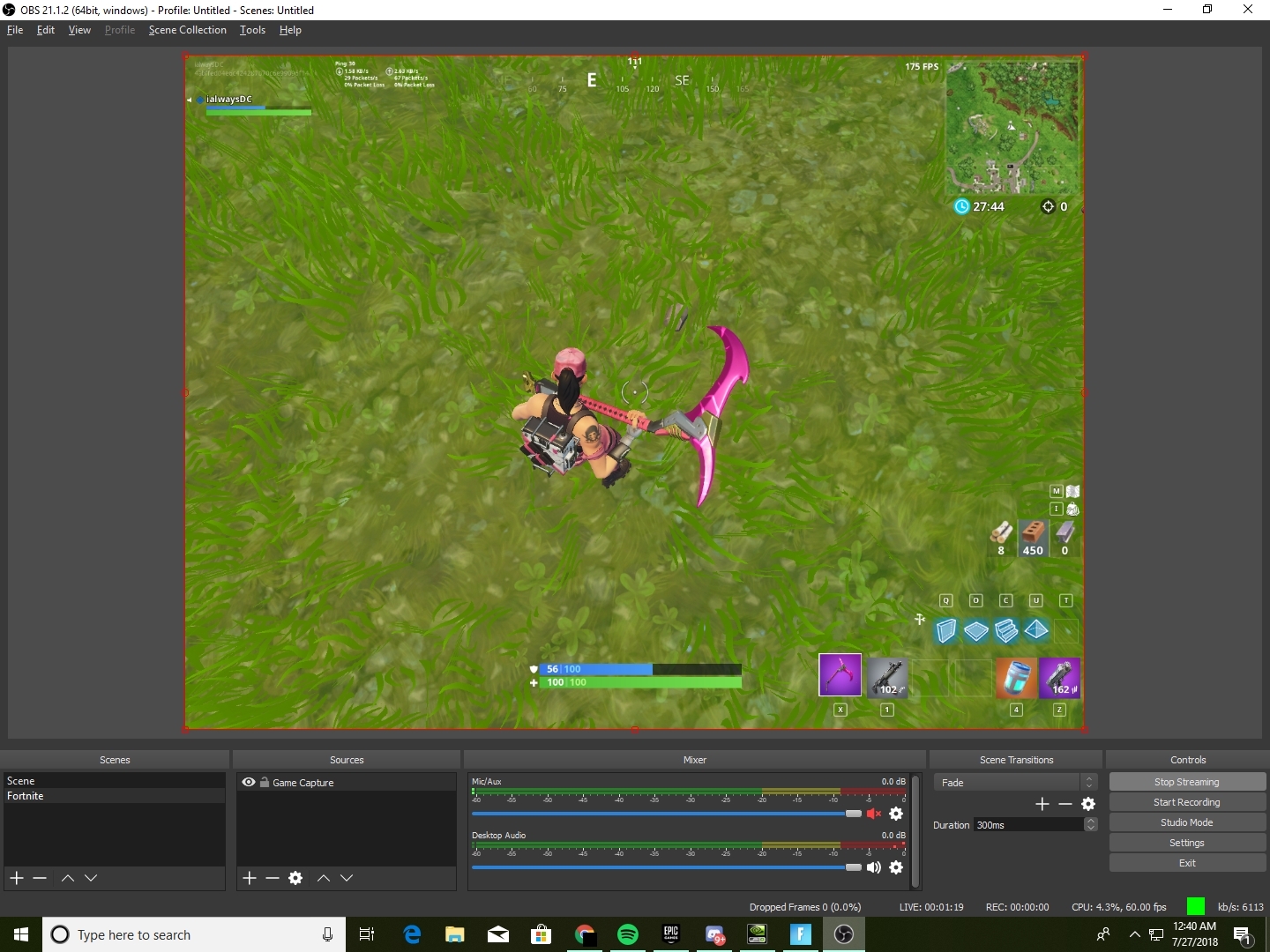Click Start Recording

(x=1187, y=802)
